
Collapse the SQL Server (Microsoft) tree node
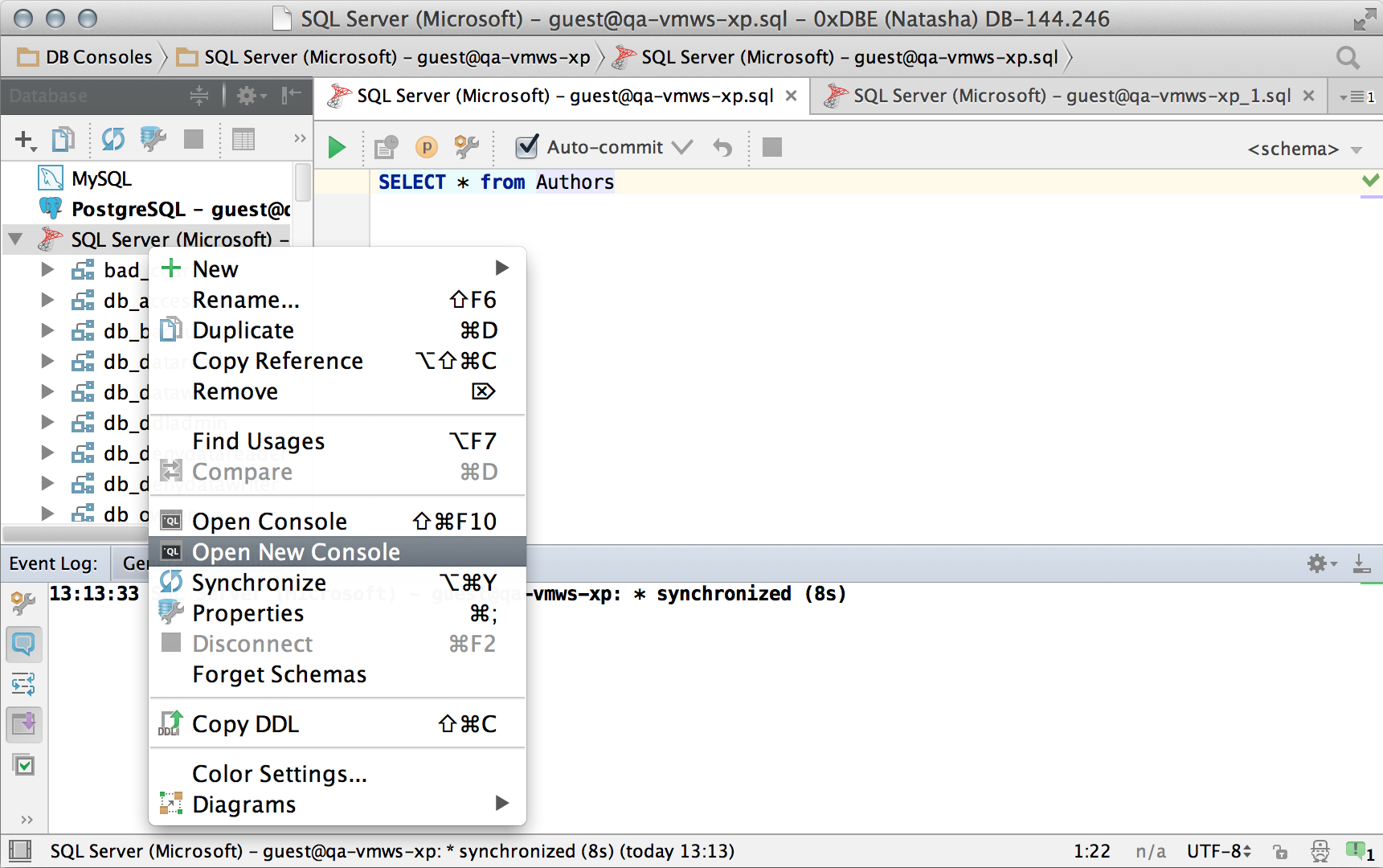click(16, 240)
